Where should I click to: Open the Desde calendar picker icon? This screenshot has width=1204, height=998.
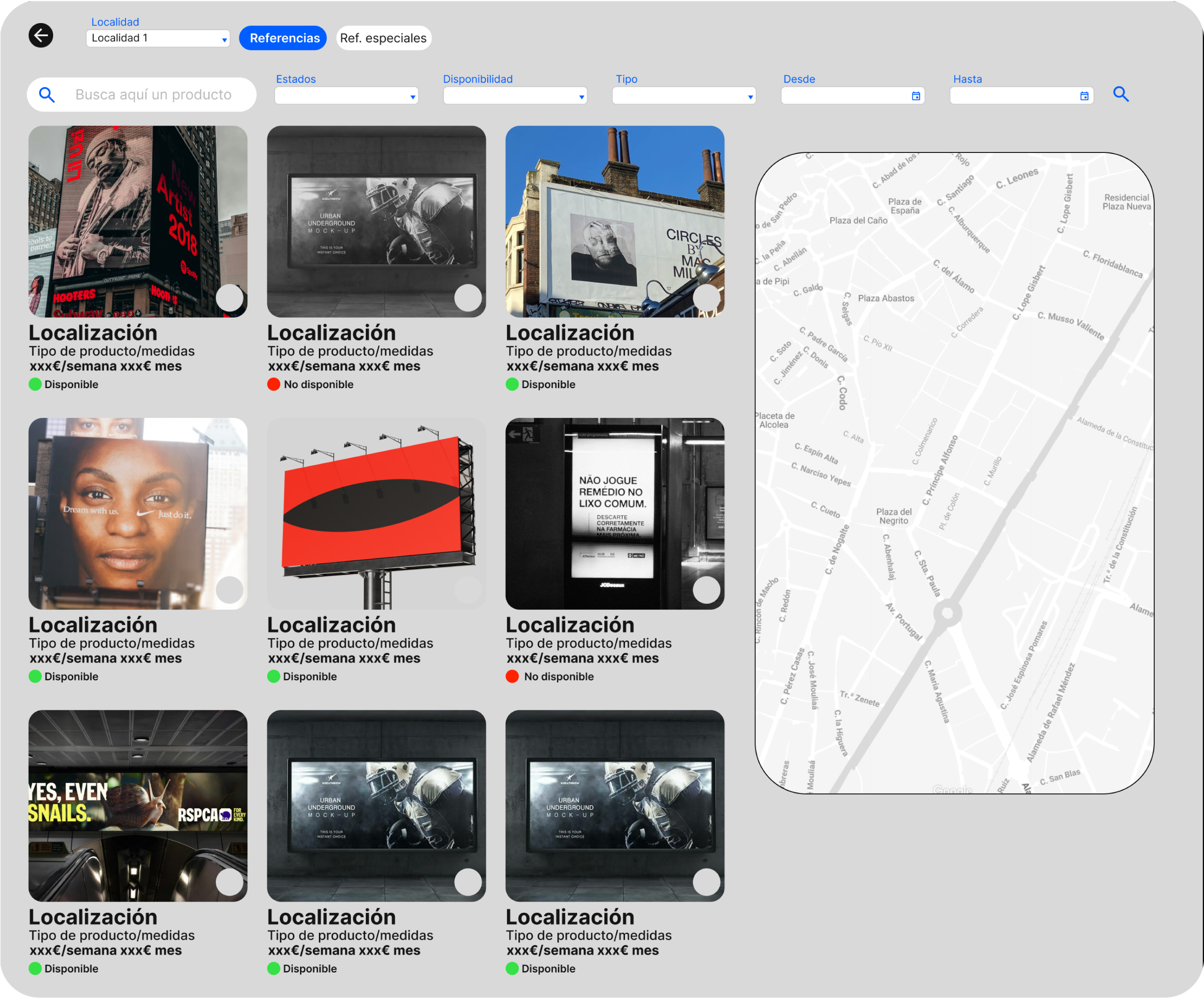(916, 96)
